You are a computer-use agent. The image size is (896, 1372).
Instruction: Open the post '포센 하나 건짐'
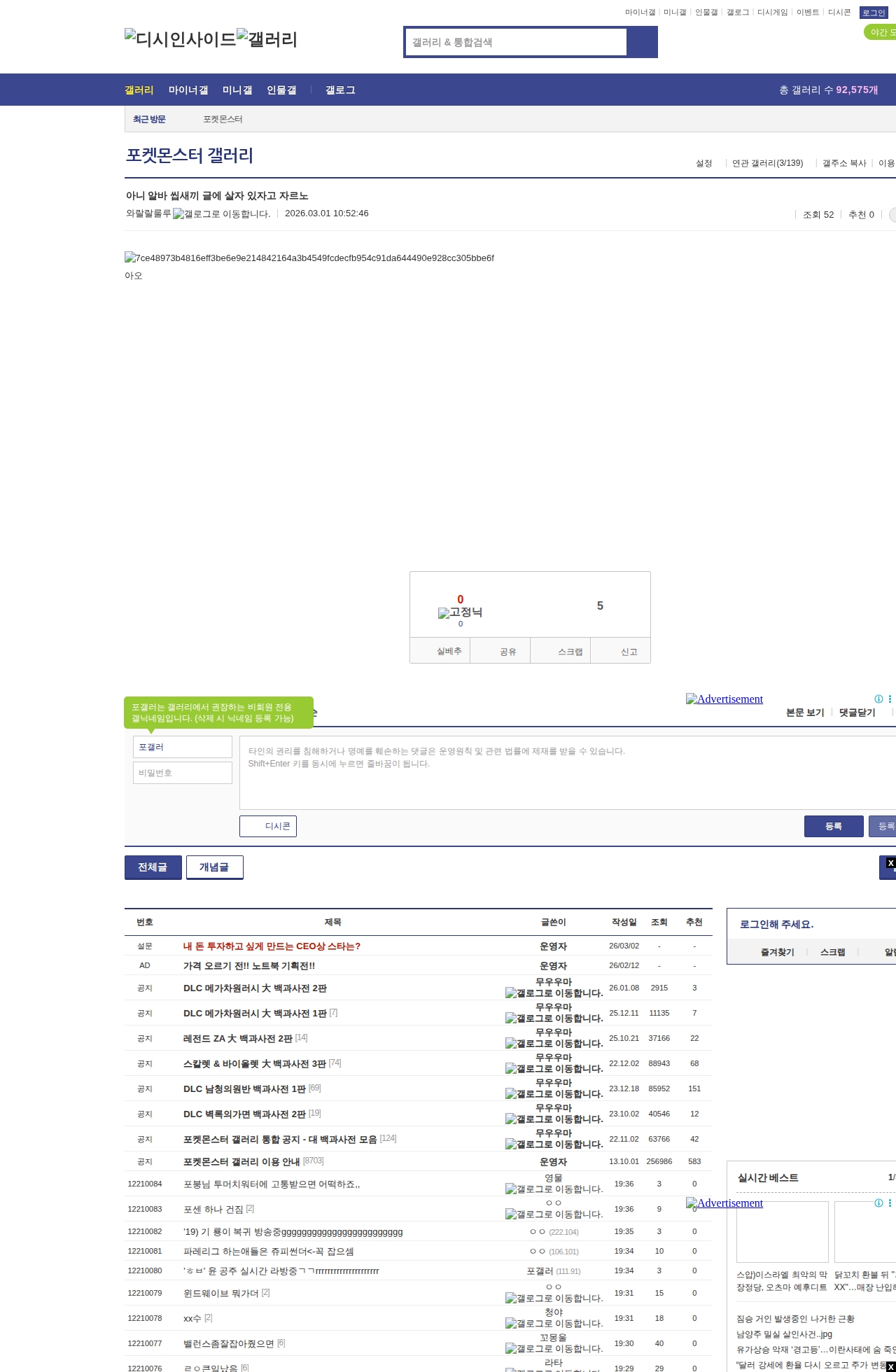(213, 1210)
